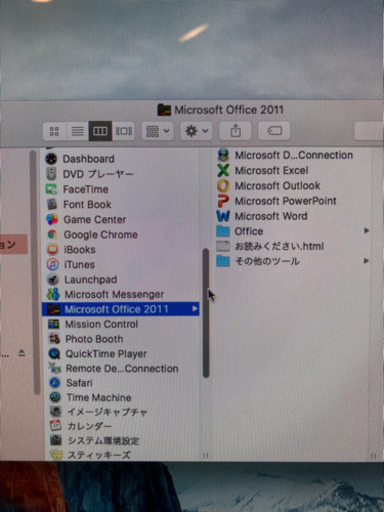384x512 pixels.
Task: Click the applications column scrollbar thumb
Action: tap(206, 313)
